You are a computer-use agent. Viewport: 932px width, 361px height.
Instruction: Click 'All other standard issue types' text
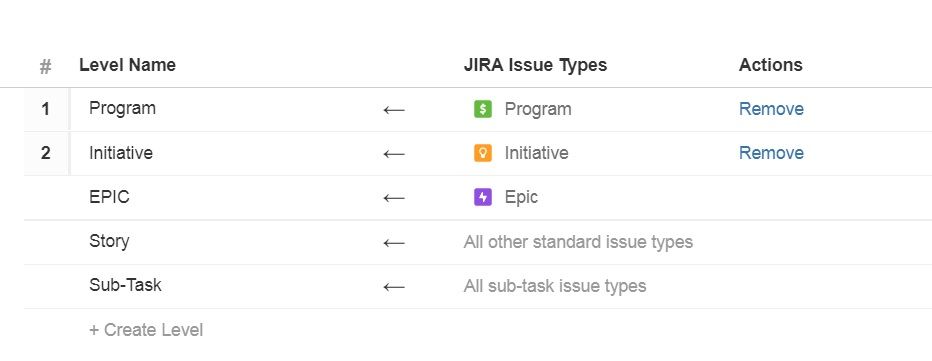(x=578, y=242)
